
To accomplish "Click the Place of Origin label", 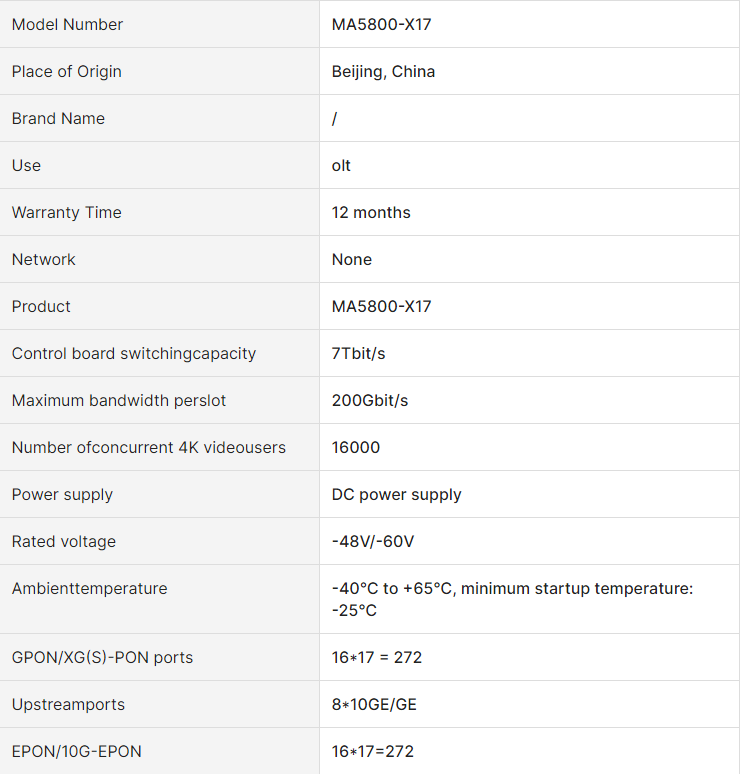I will pyautogui.click(x=67, y=72).
